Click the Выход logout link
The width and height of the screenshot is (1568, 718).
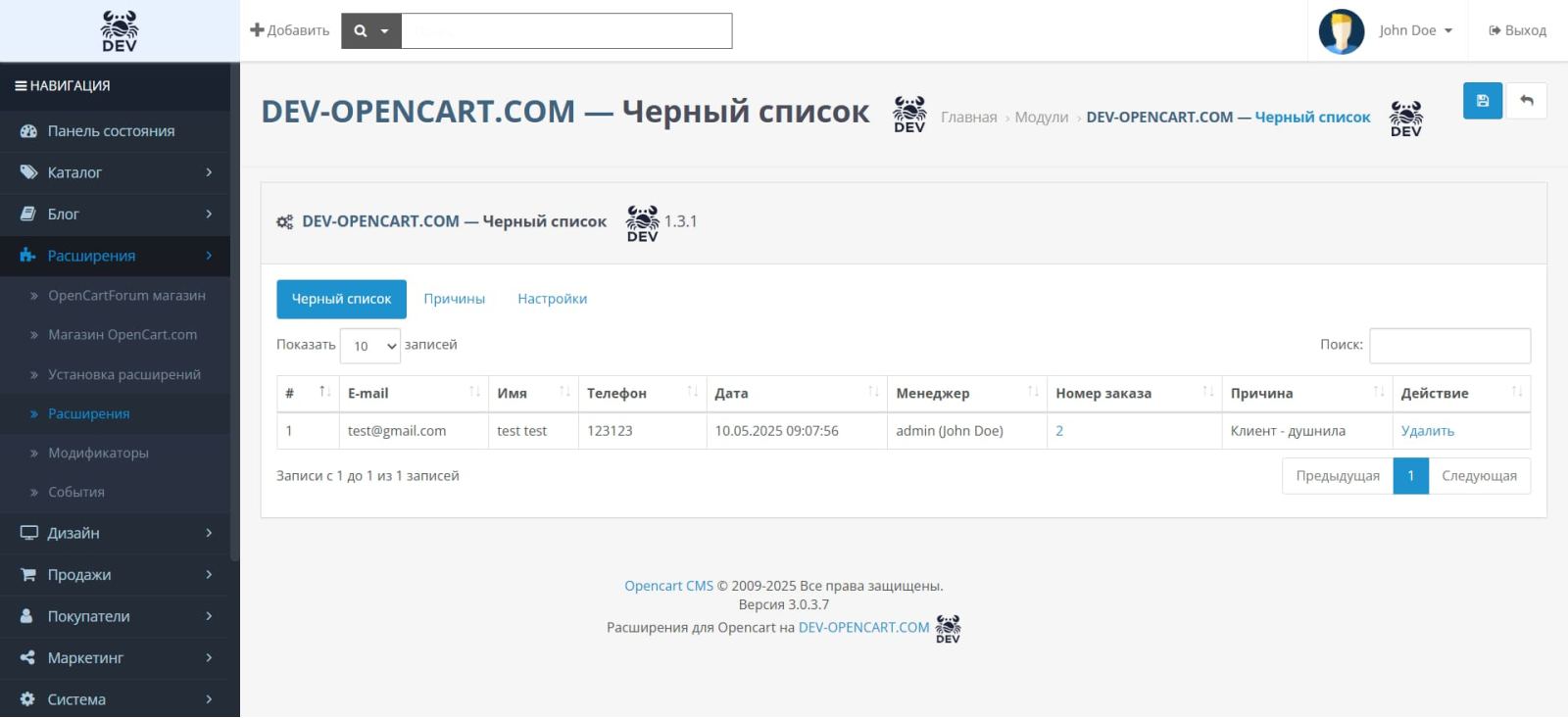tap(1517, 30)
